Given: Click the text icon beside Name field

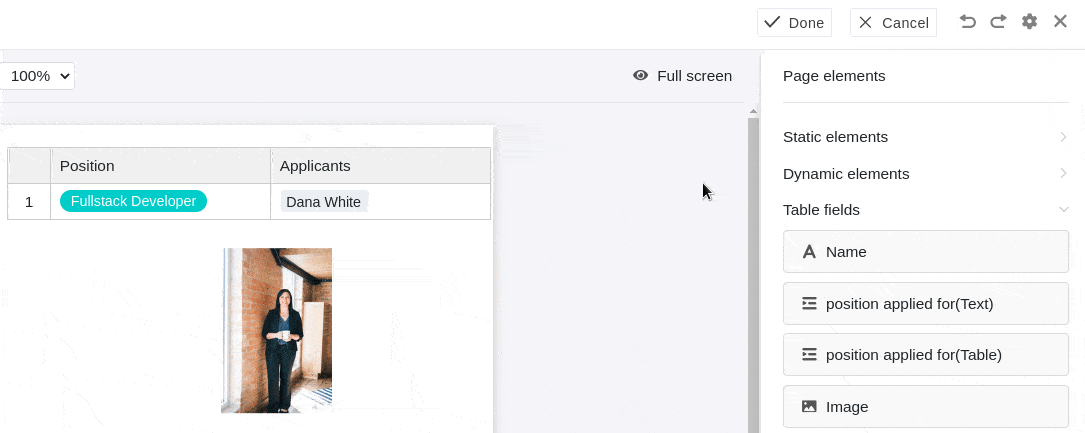Looking at the screenshot, I should point(809,252).
